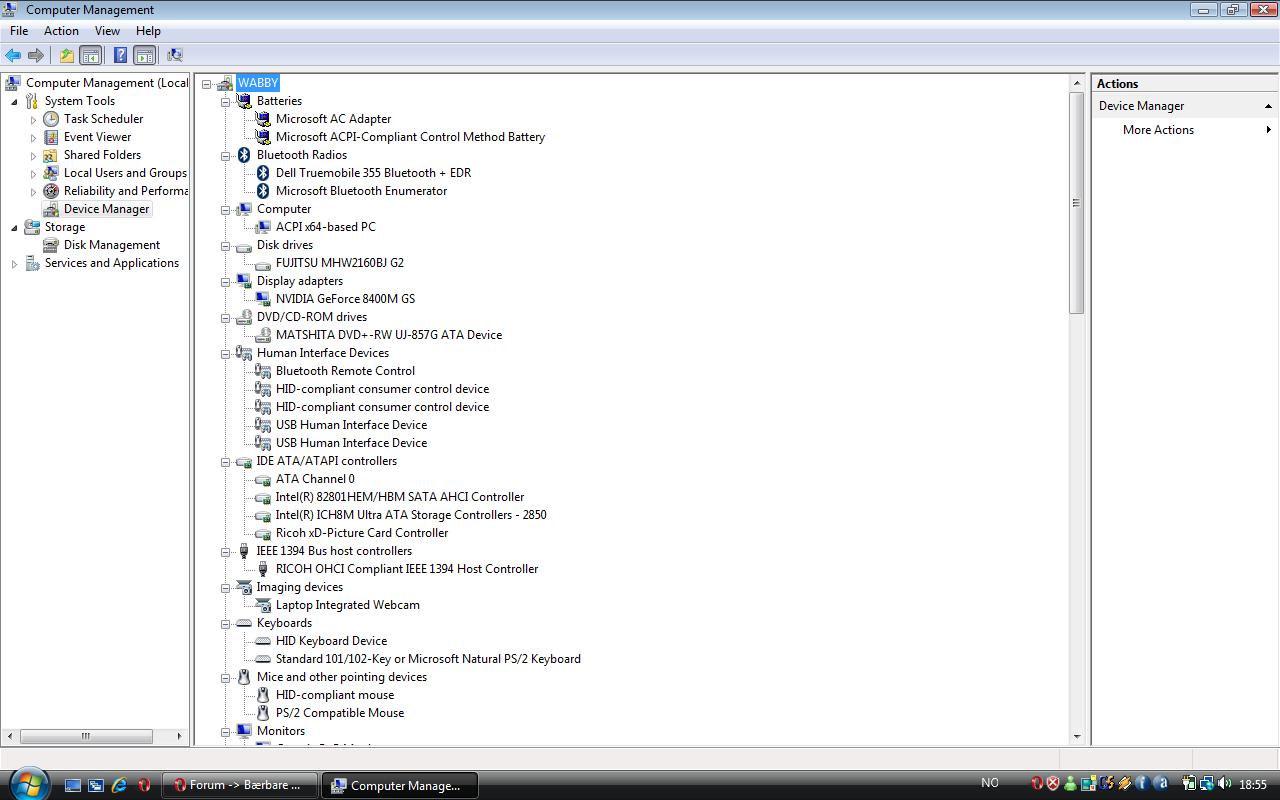Screen dimensions: 1280x800
Task: Open More Actions in Actions pane
Action: pos(1158,130)
